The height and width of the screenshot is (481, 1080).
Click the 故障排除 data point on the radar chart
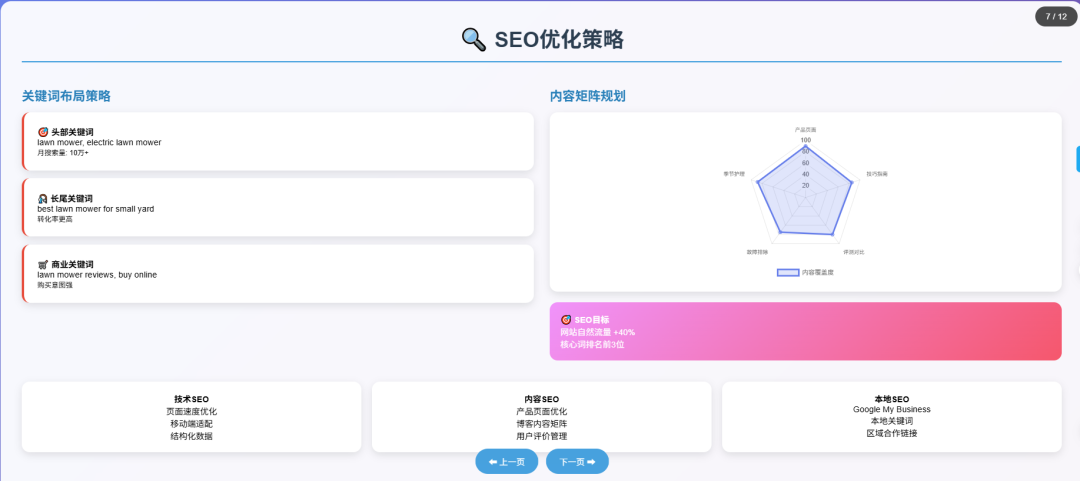(780, 232)
